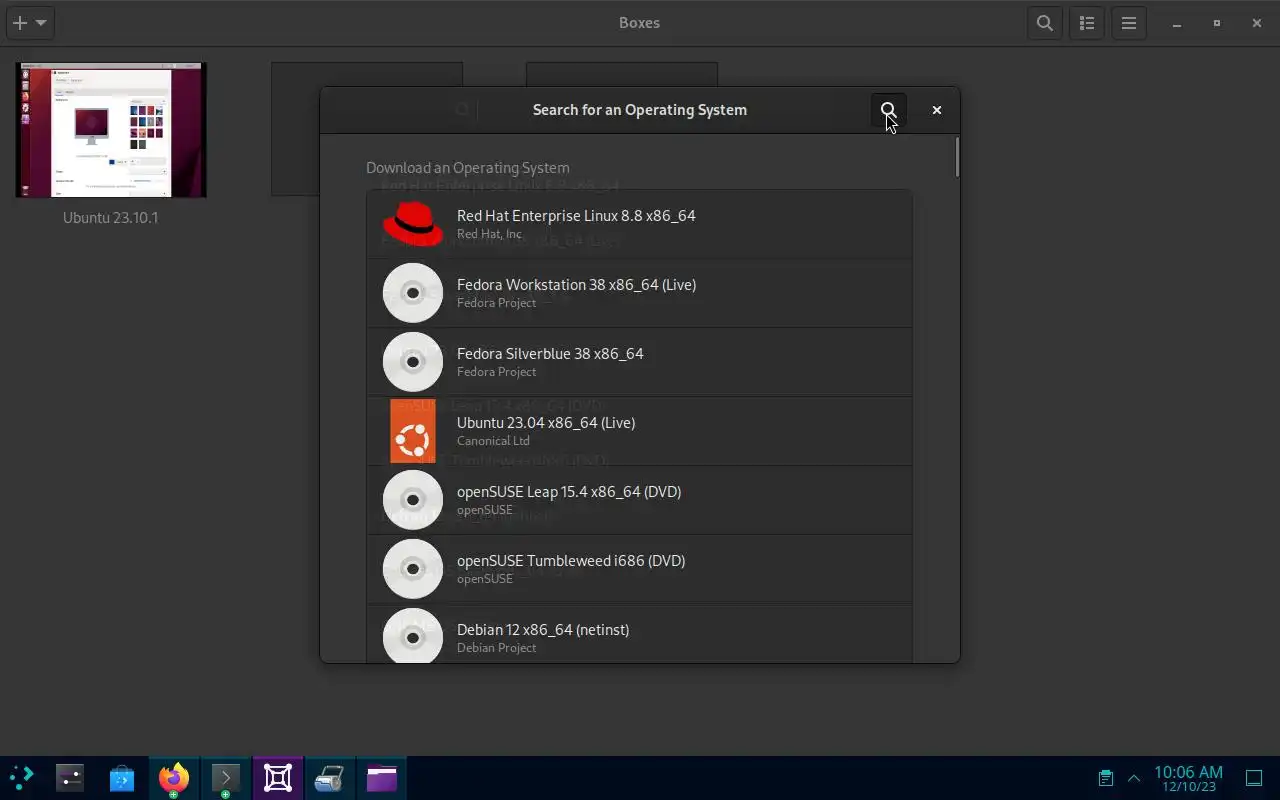Launch Firefox from the taskbar
1280x800 pixels.
(x=174, y=778)
